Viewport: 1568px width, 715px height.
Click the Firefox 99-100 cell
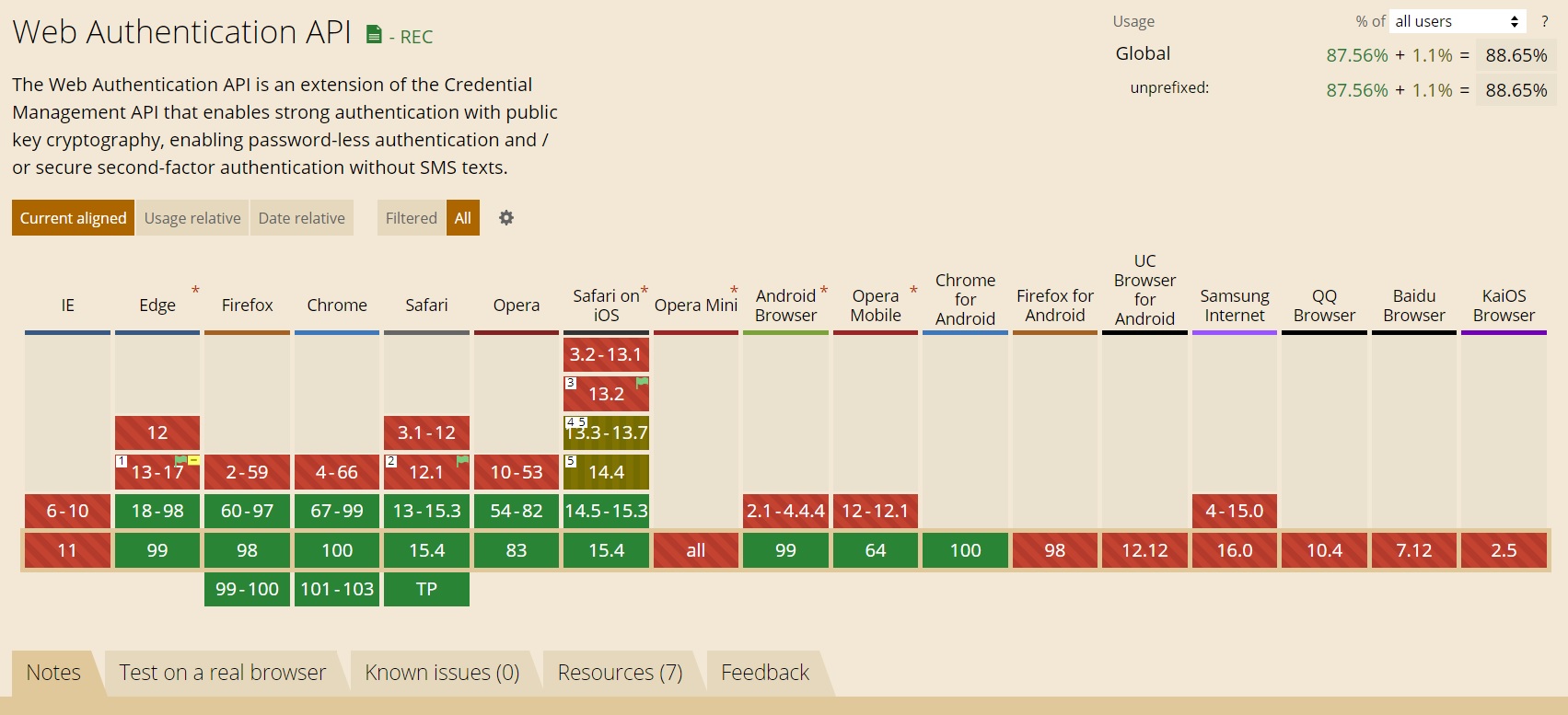point(247,589)
